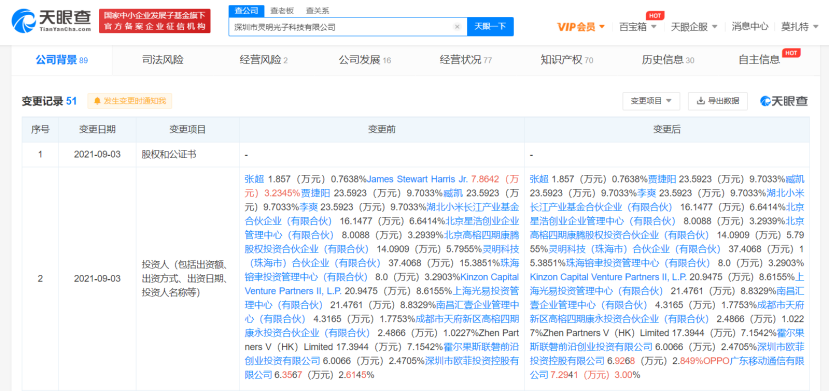Click the 天眼查 logo beside 导出数据
This screenshot has width=829, height=392.
click(x=784, y=101)
